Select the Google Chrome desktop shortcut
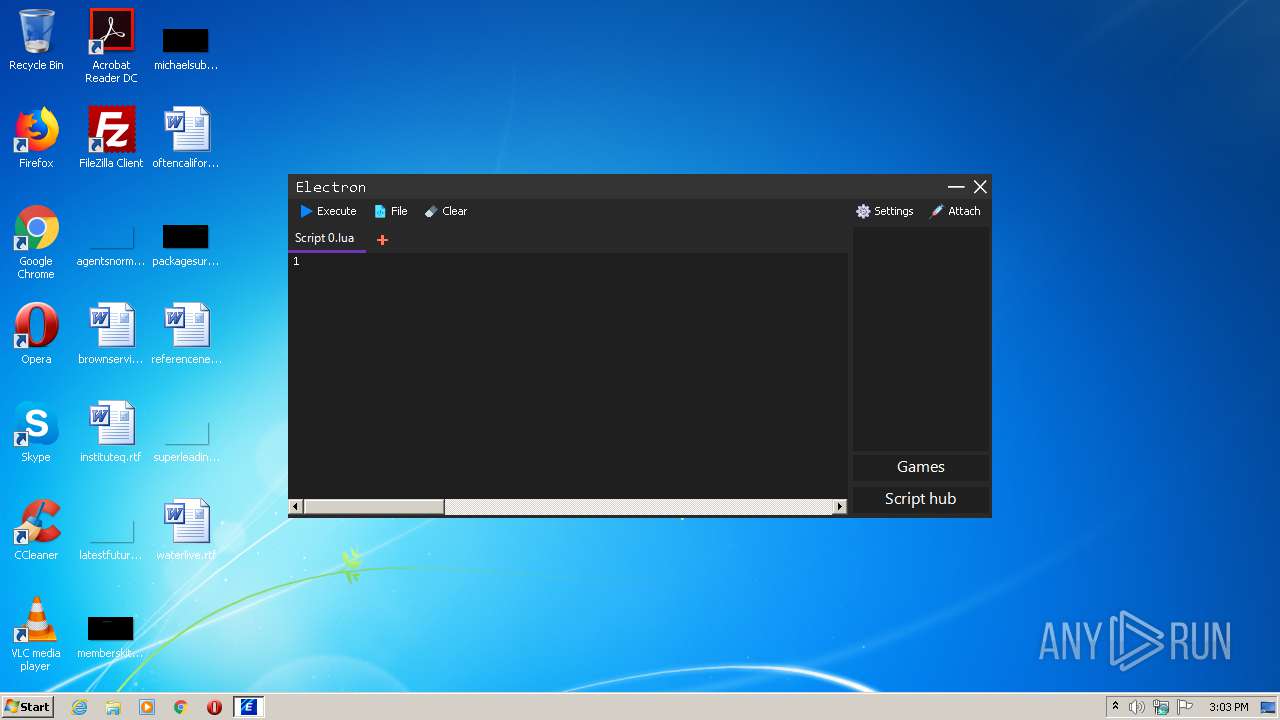 (36, 242)
